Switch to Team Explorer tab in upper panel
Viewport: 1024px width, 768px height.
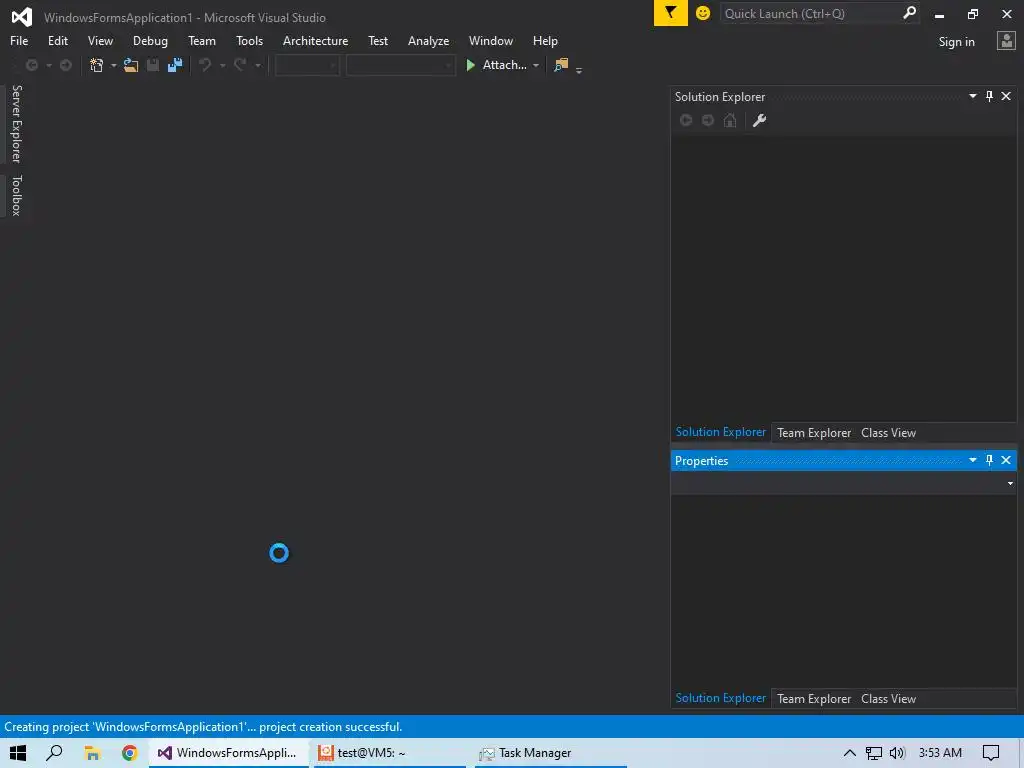click(x=814, y=433)
